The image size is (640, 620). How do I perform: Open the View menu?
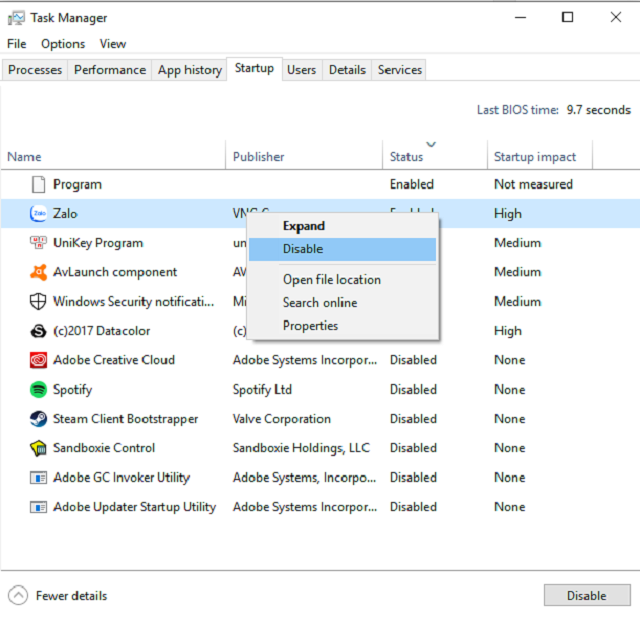(x=113, y=44)
